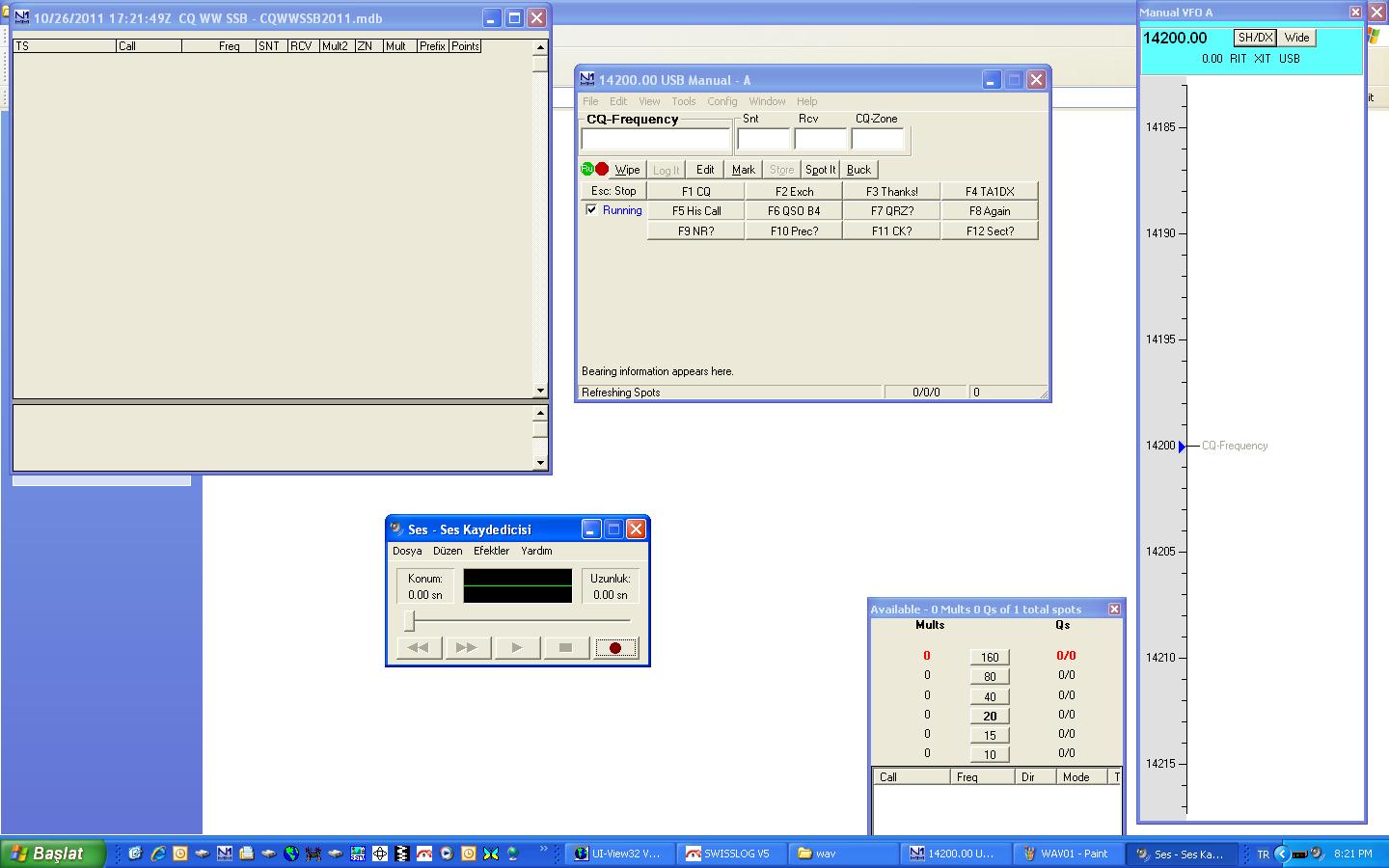Open the Efektler menu in the sound recorder

click(491, 551)
